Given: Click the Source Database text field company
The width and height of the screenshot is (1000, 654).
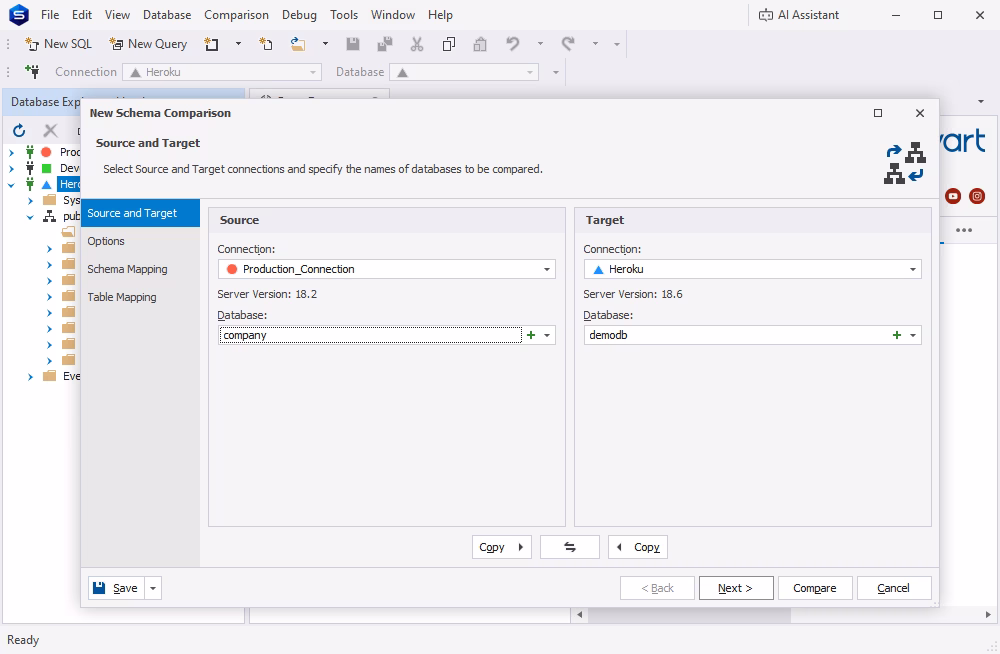Looking at the screenshot, I should (371, 335).
